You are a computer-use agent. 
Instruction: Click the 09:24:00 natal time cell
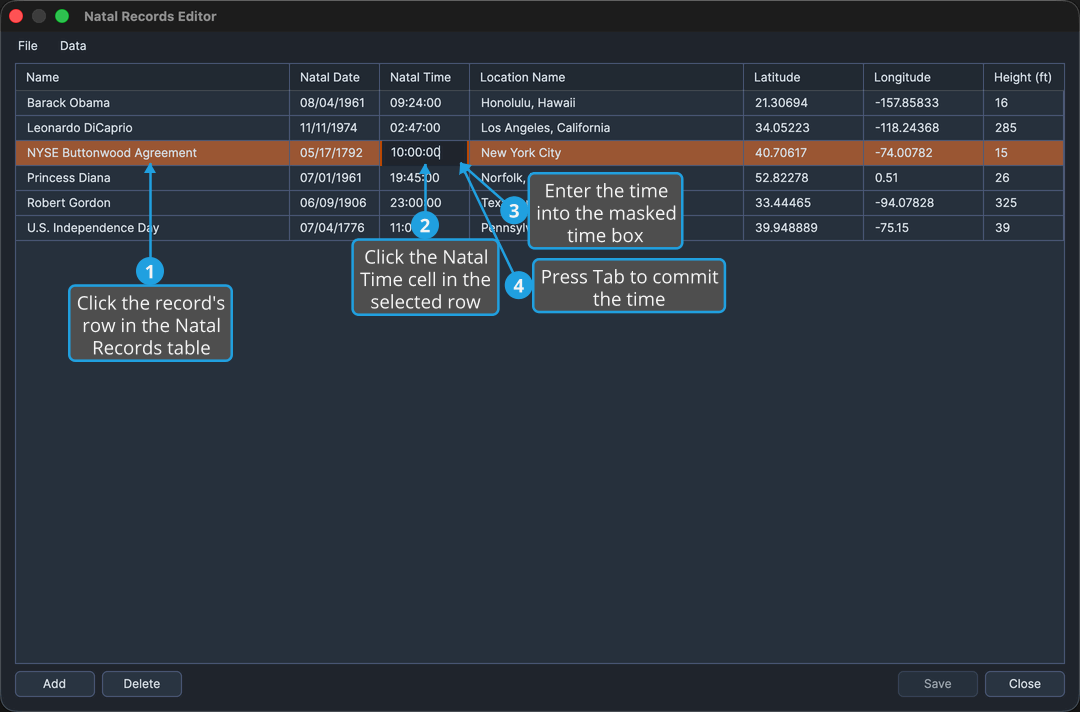[x=424, y=103]
